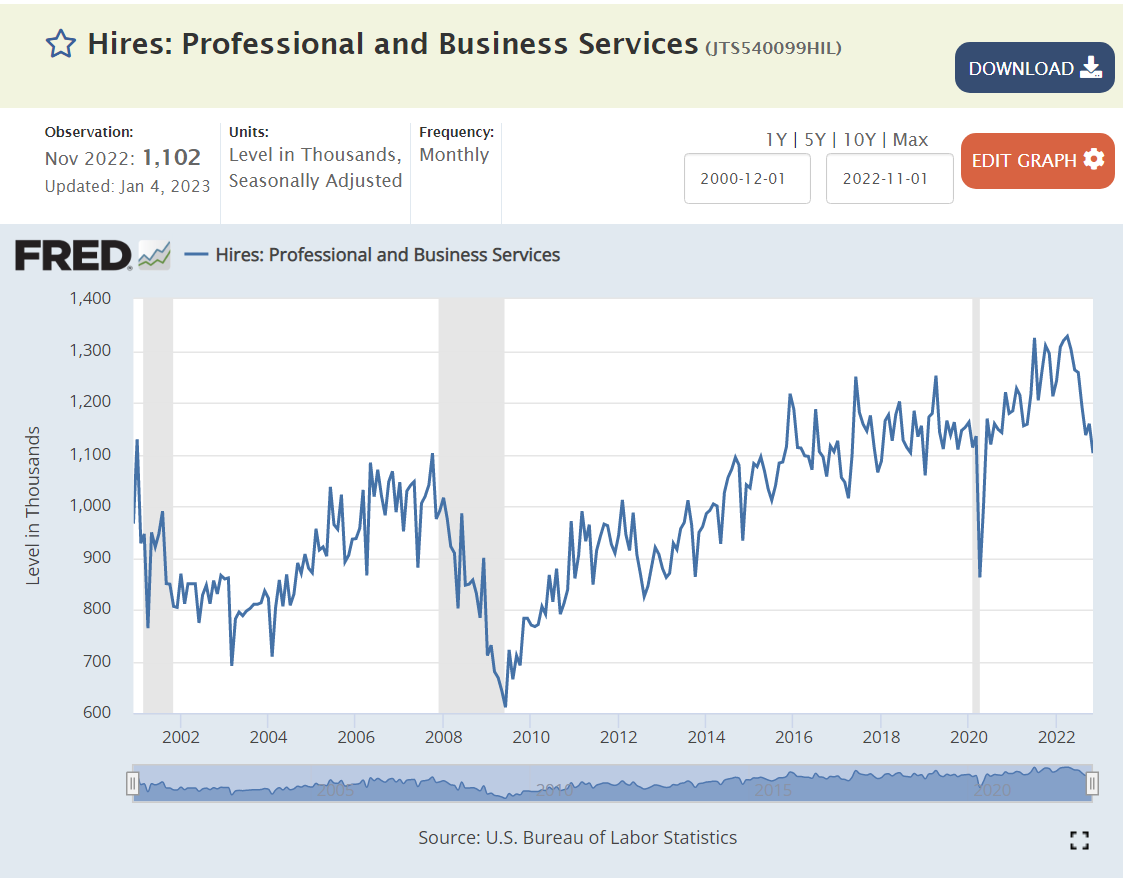Click the JTS540099HIL series ID

click(x=773, y=47)
